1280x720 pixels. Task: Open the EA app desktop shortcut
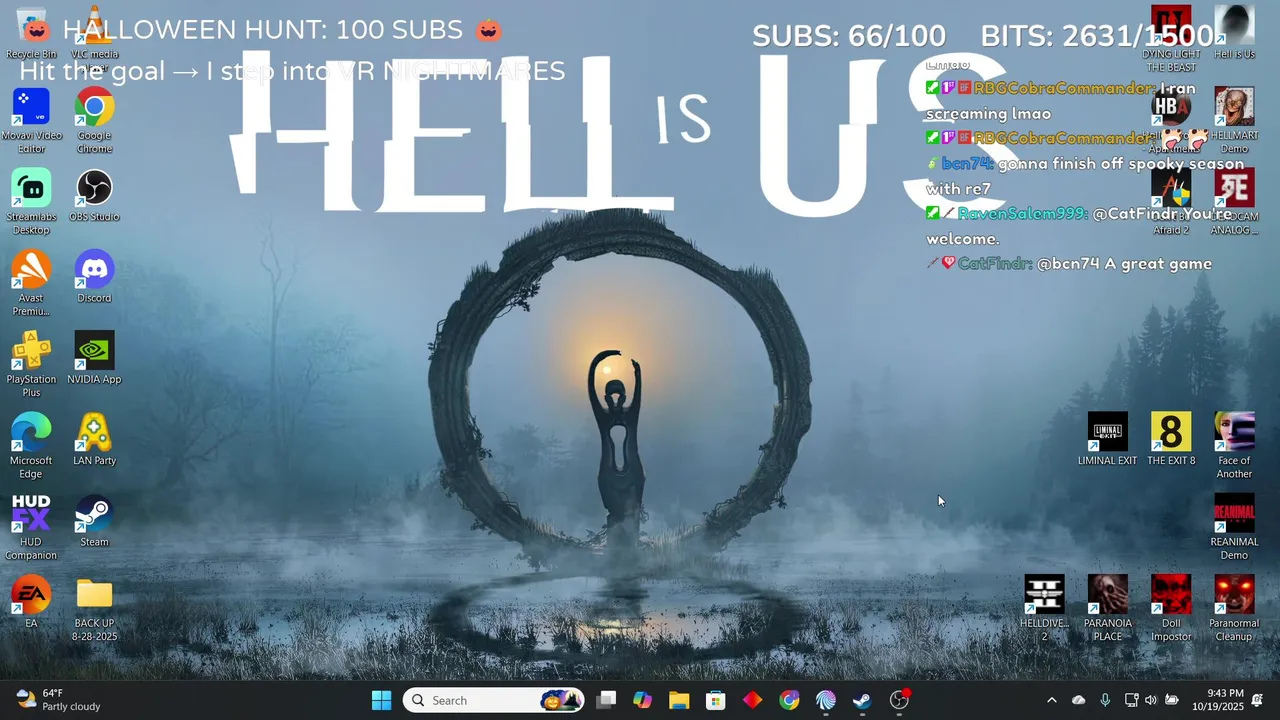31,602
